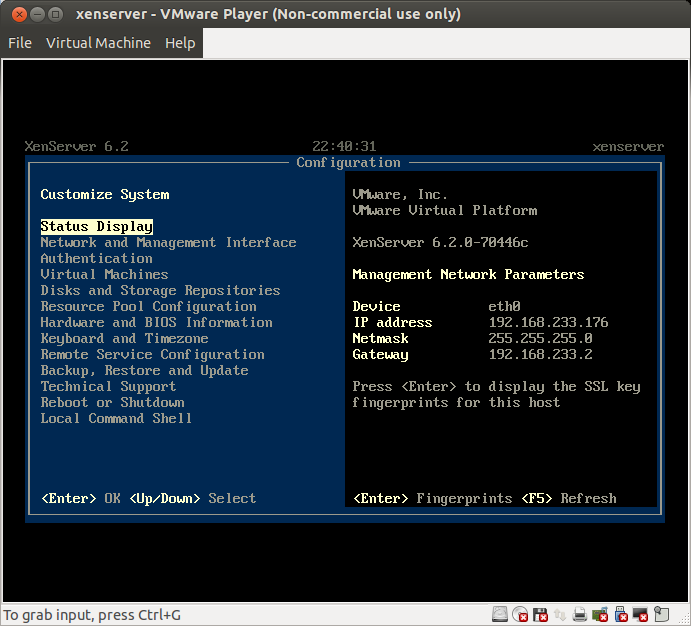The width and height of the screenshot is (691, 626).
Task: Choose Hardware and BIOS Information
Action: (156, 322)
